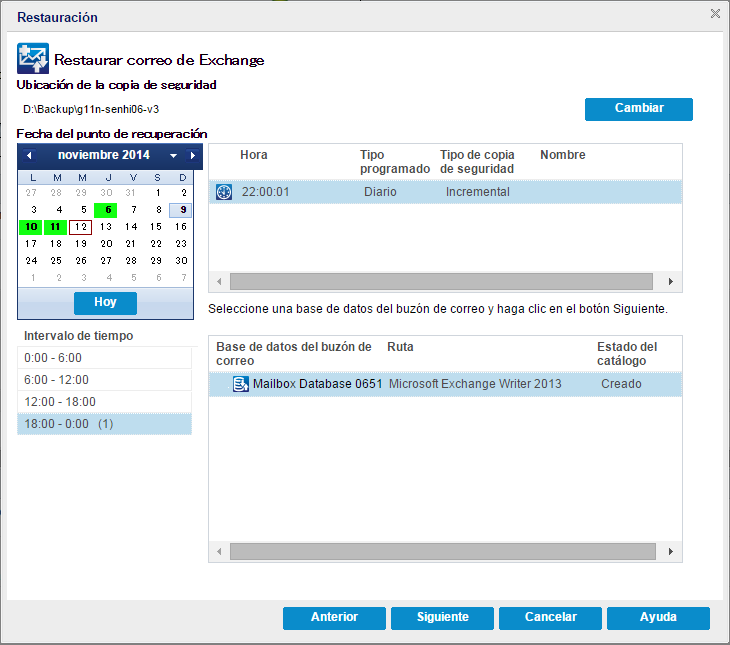Go to previous month in calendar

click(29, 156)
